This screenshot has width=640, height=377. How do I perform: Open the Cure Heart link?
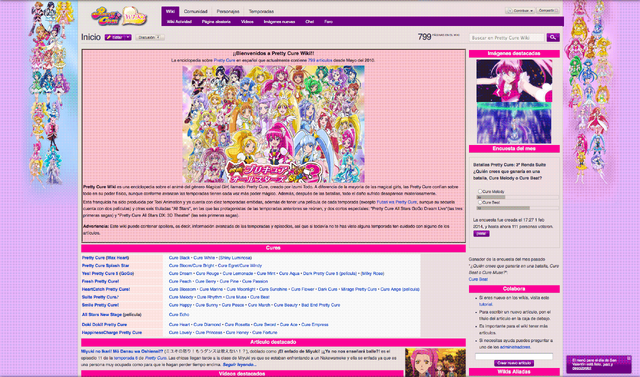coord(179,325)
